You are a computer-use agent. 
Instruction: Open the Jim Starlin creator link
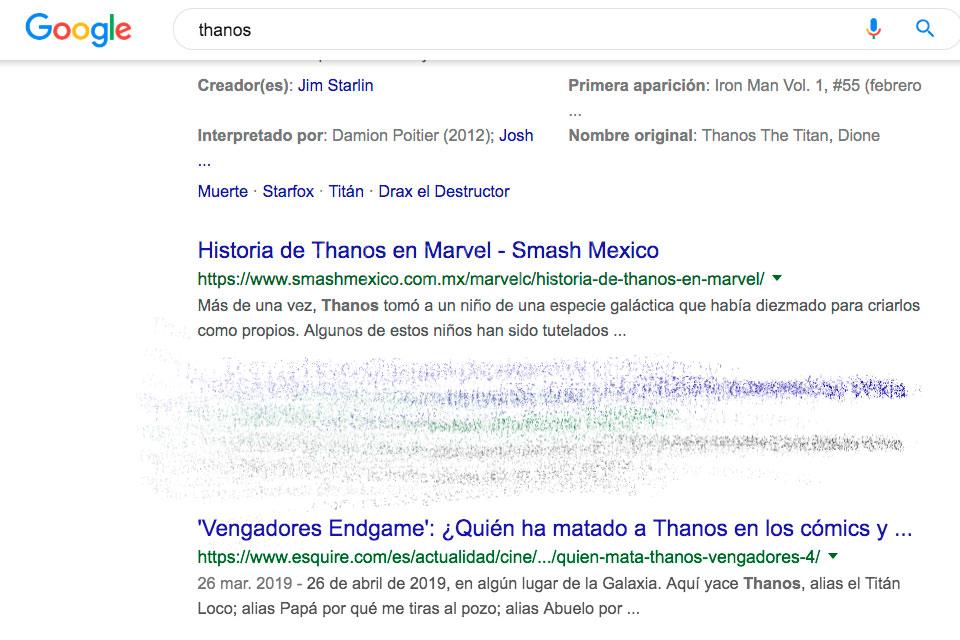click(x=335, y=85)
